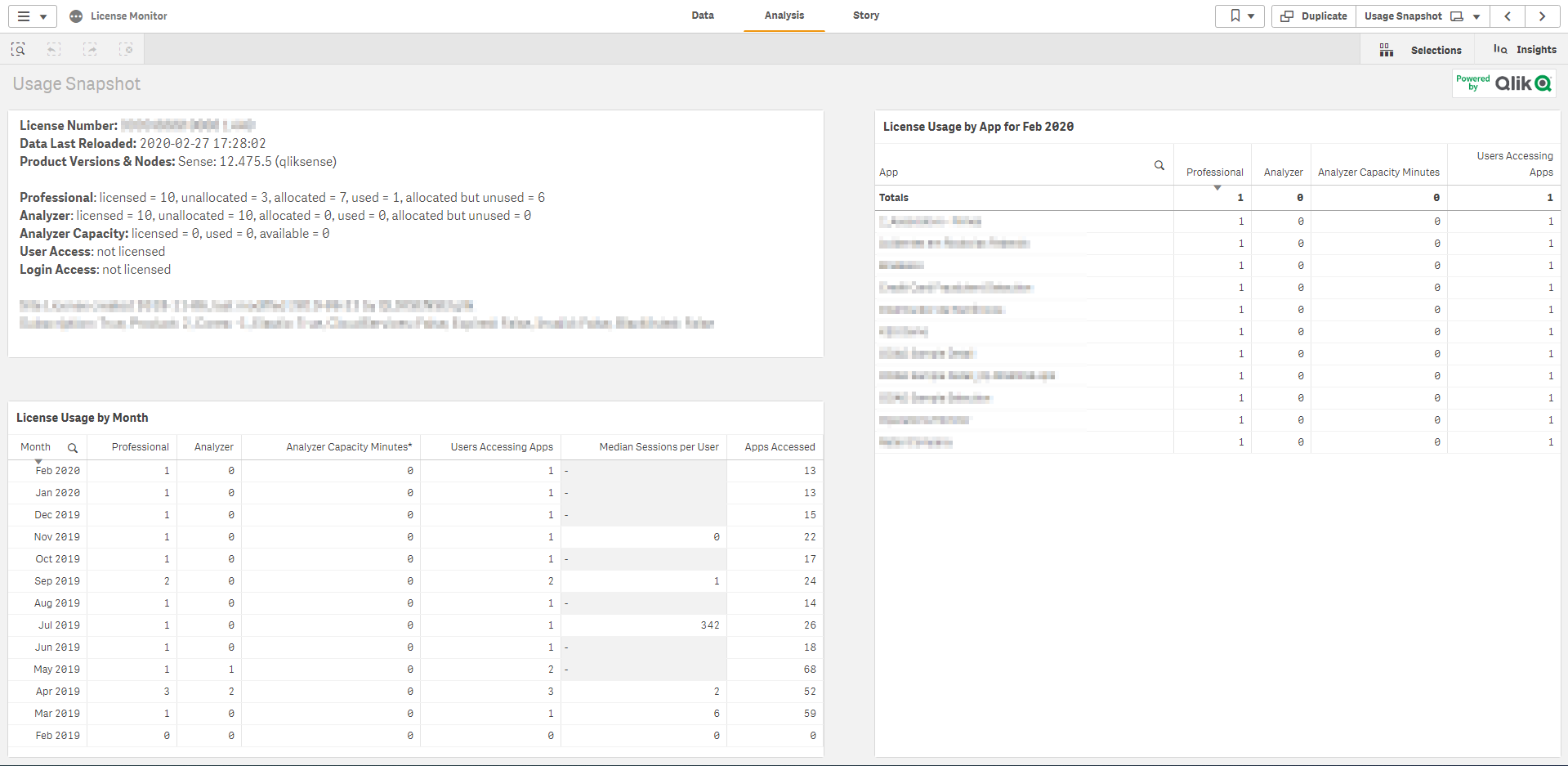Viewport: 1568px width, 766px height.
Task: Click the Powered by Qlik logo
Action: (x=1503, y=83)
